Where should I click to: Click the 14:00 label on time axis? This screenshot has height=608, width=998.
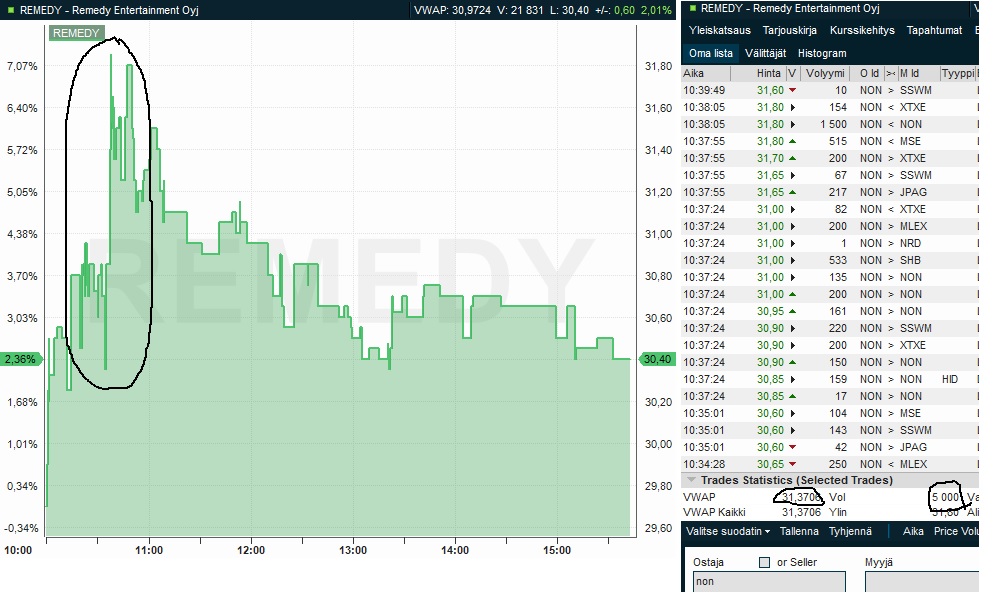[x=455, y=550]
